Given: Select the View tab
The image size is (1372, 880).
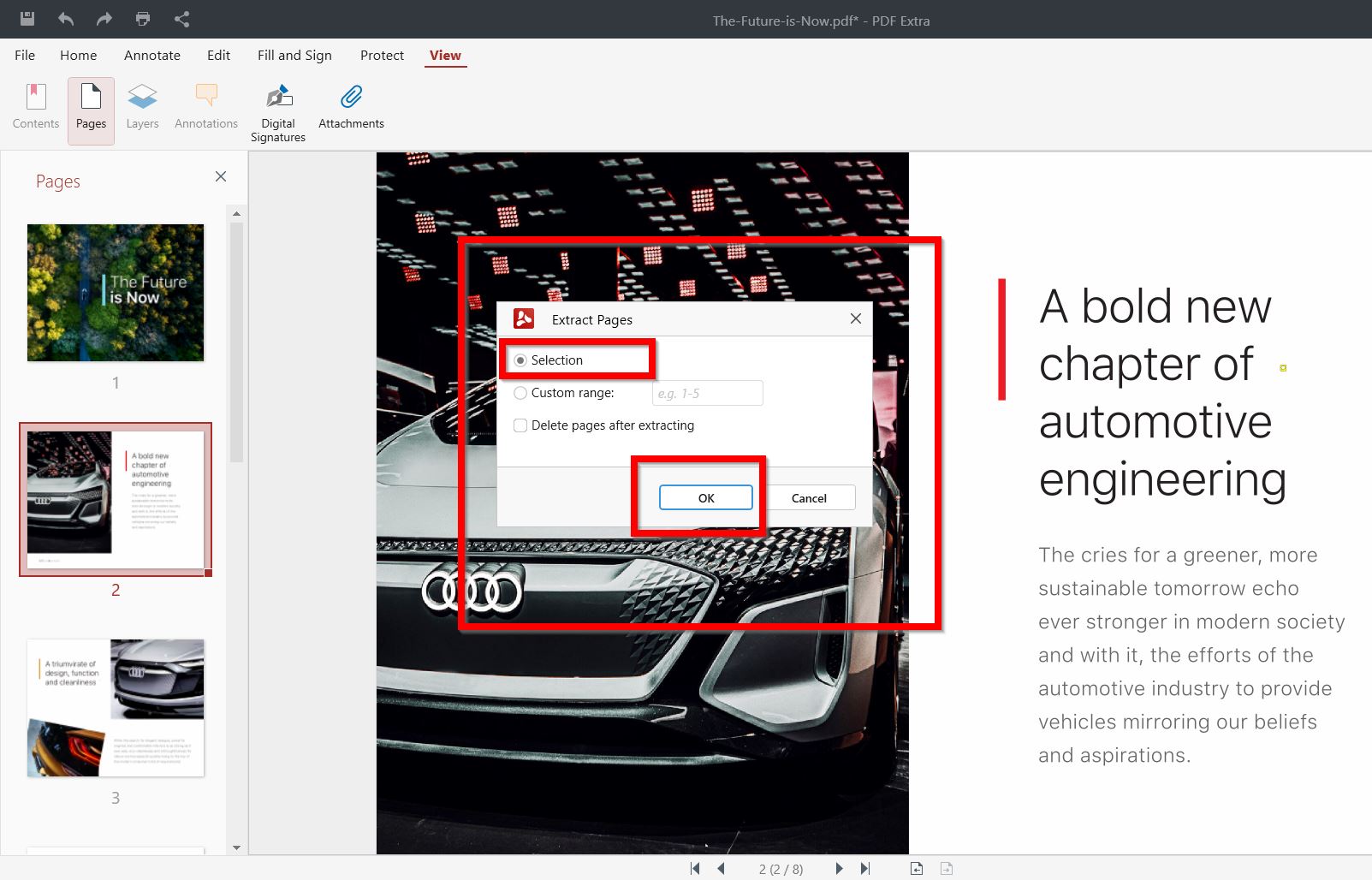Looking at the screenshot, I should tap(445, 55).
